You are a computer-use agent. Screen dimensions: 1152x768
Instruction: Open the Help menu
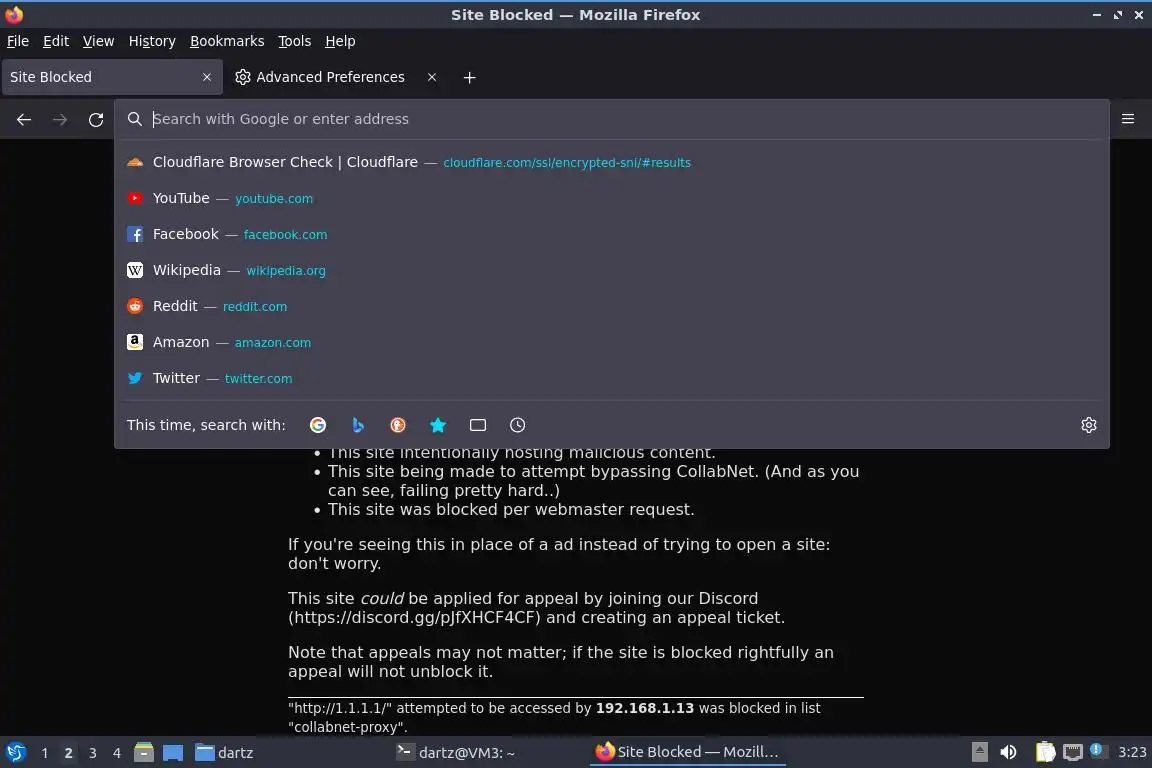coord(340,41)
